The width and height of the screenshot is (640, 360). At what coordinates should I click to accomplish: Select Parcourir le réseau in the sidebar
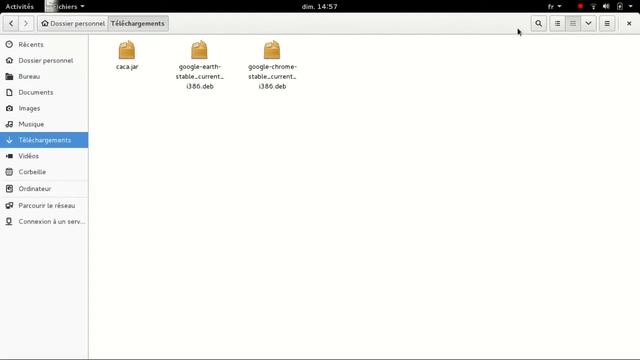44,205
